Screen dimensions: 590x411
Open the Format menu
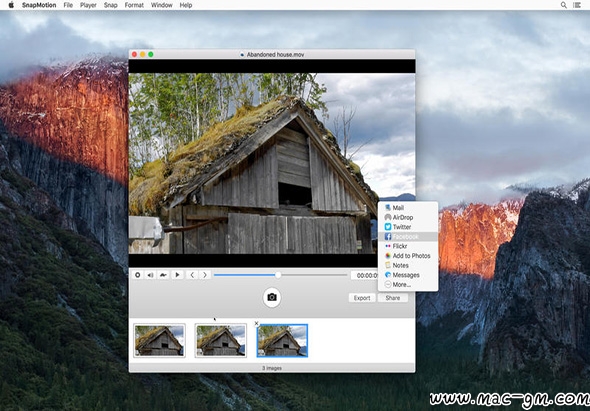134,5
